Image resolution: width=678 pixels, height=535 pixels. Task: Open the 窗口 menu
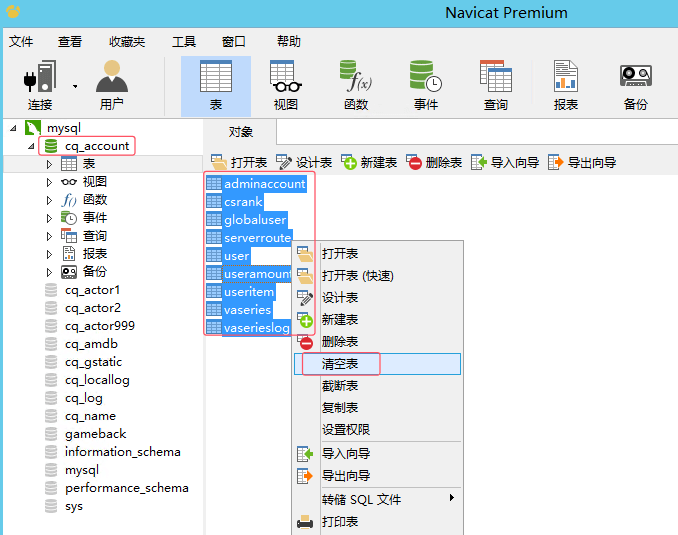(233, 42)
